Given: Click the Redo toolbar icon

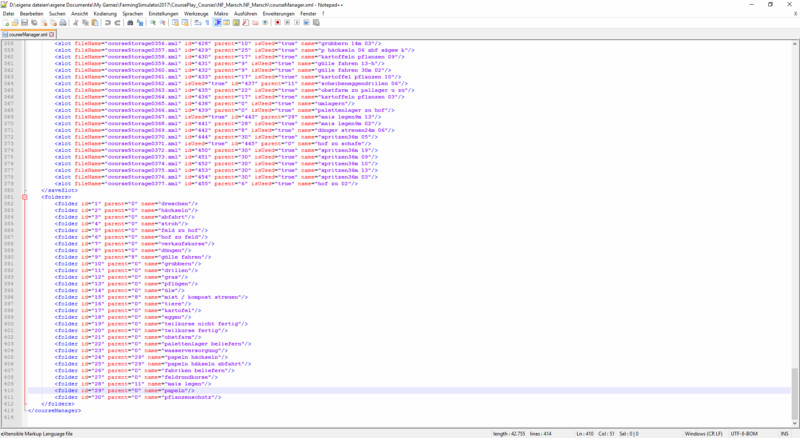Looking at the screenshot, I should (x=117, y=22).
